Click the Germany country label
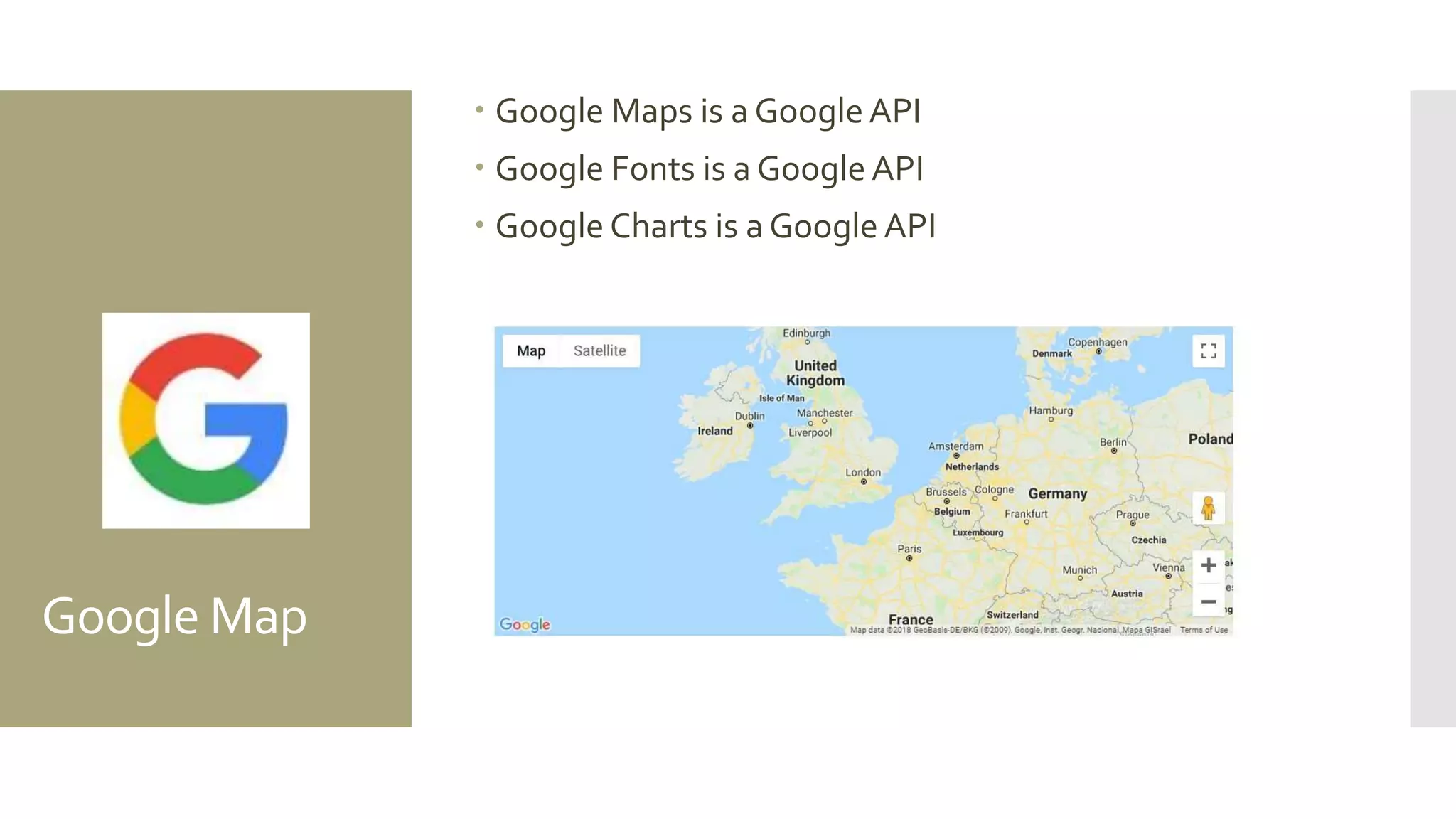This screenshot has height=819, width=1456. click(x=1057, y=493)
